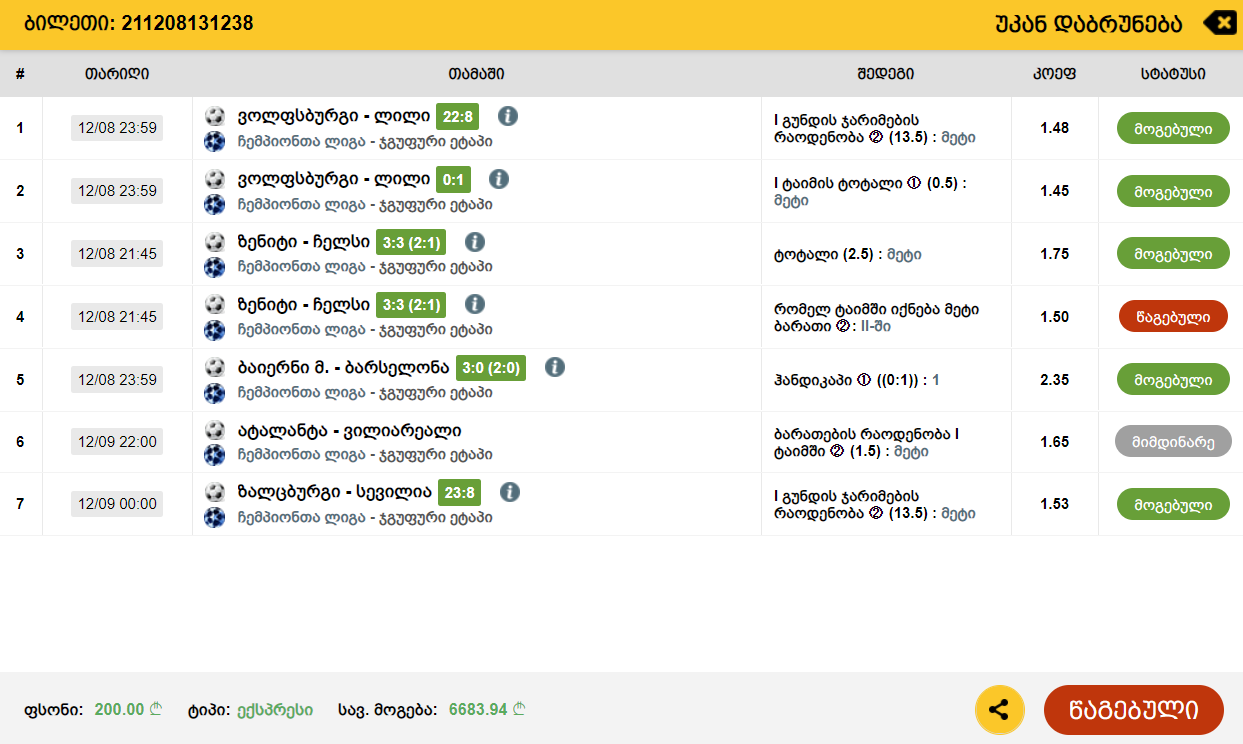Click the ტოტალი (2.5) : მეტი bet result
The image size is (1243, 744).
pyautogui.click(x=848, y=254)
